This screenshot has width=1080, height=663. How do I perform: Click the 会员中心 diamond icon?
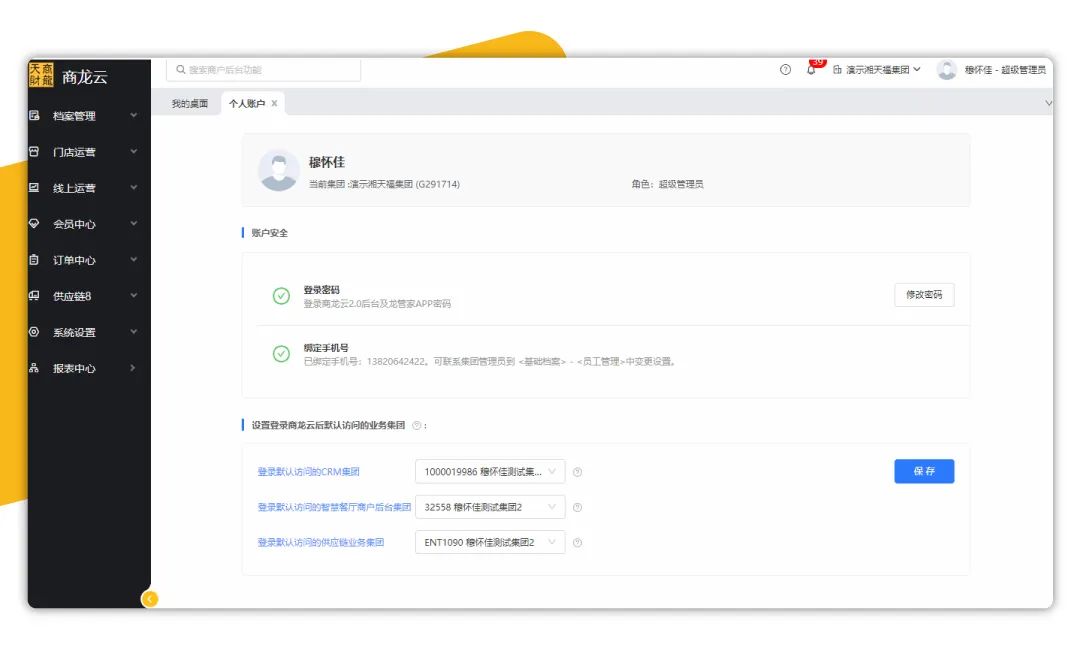(34, 224)
